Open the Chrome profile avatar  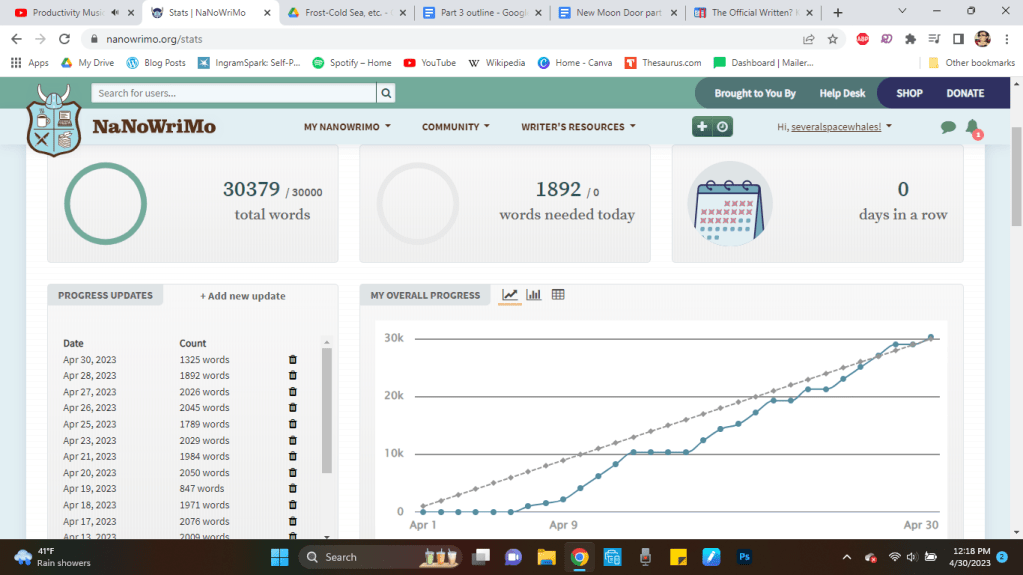click(983, 39)
